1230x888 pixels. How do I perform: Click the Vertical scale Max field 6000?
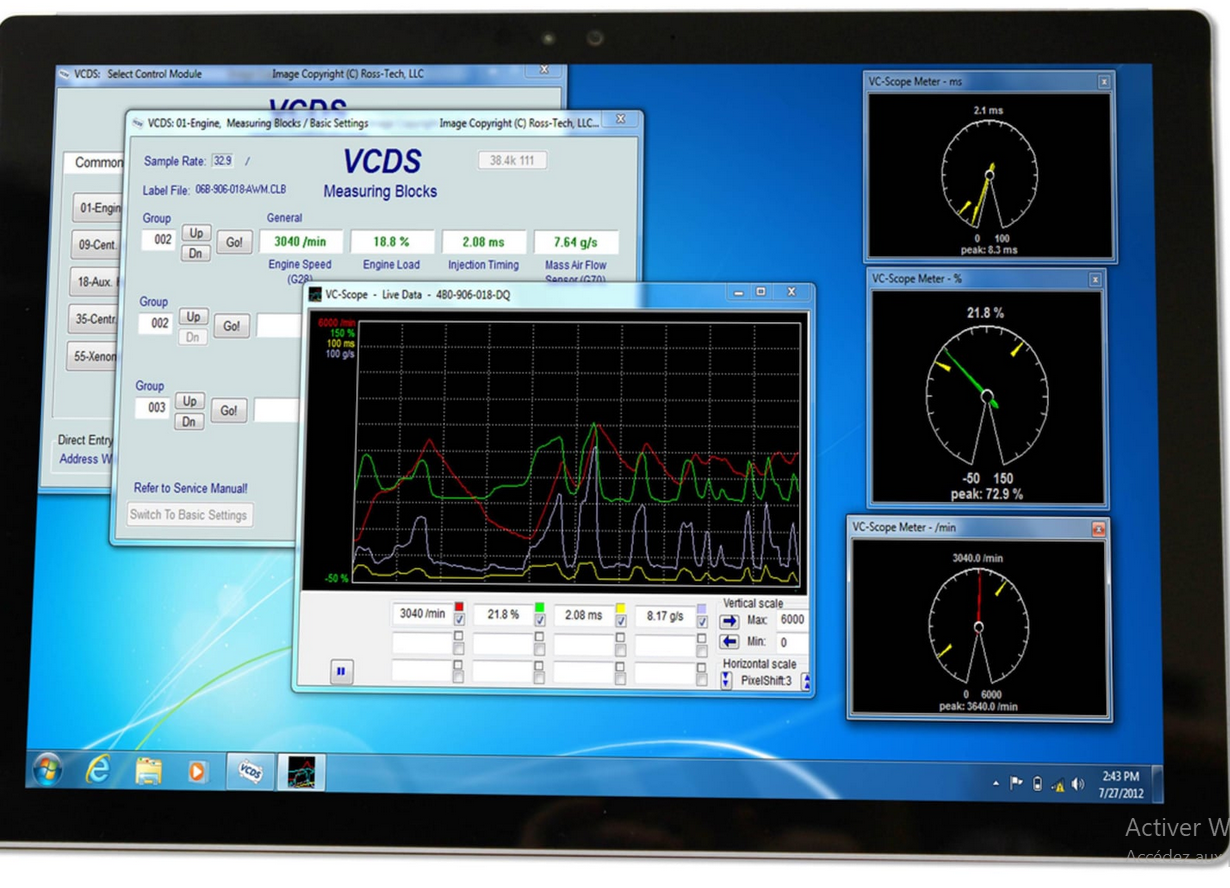click(x=790, y=620)
